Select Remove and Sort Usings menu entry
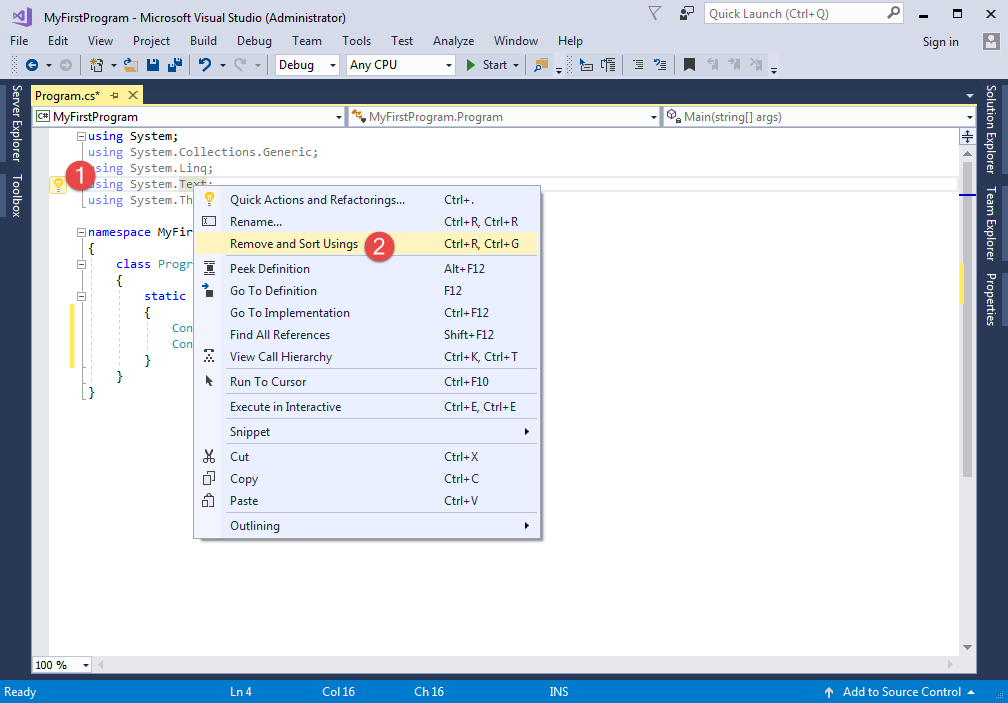Viewport: 1008px width, 703px height. coord(366,244)
